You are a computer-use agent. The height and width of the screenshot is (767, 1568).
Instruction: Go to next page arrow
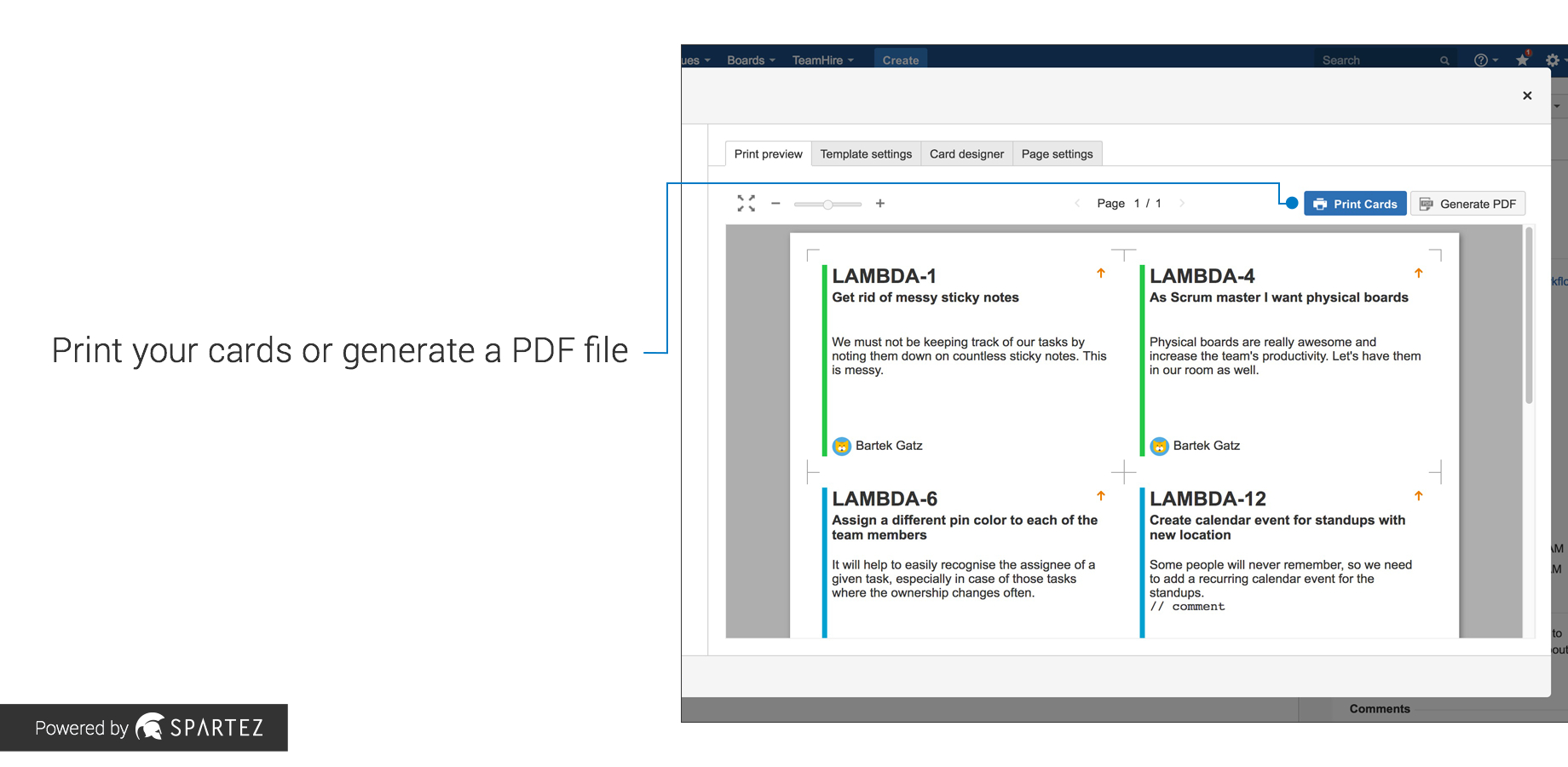click(x=1182, y=203)
